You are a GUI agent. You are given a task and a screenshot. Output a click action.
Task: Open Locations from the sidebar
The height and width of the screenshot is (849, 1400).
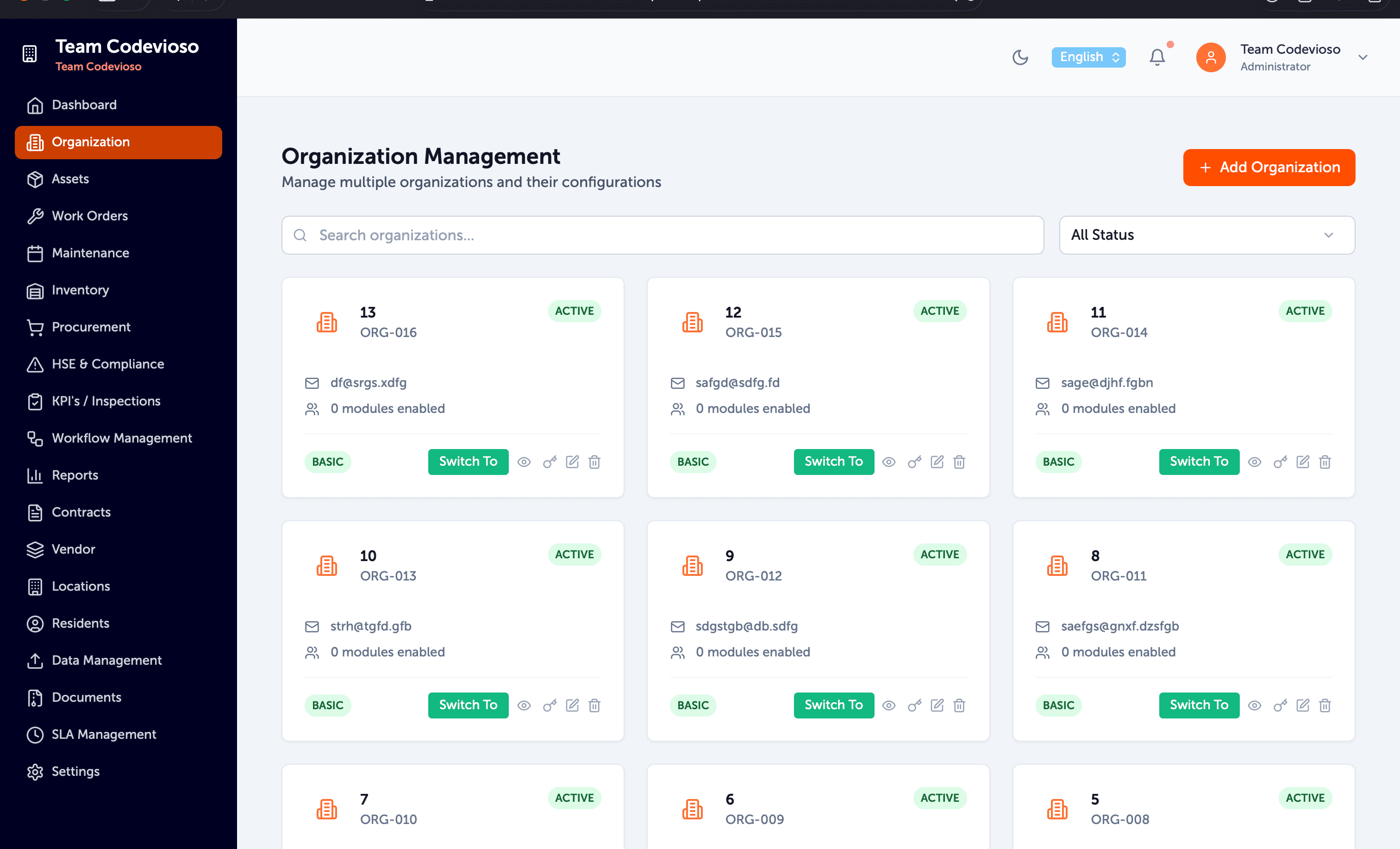click(x=118, y=587)
